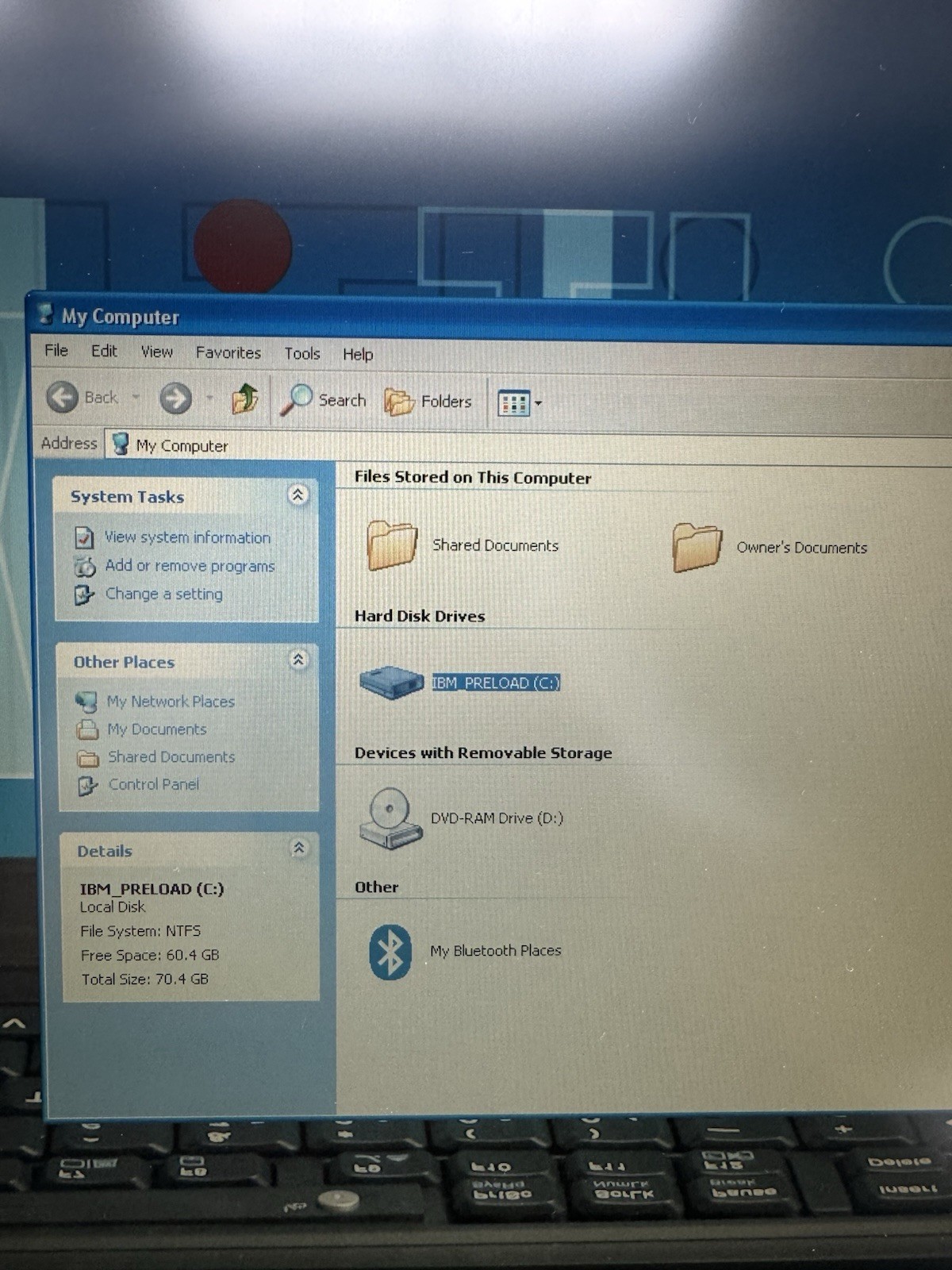The height and width of the screenshot is (1270, 952).
Task: Select the My Bluetooth Places label
Action: click(496, 951)
